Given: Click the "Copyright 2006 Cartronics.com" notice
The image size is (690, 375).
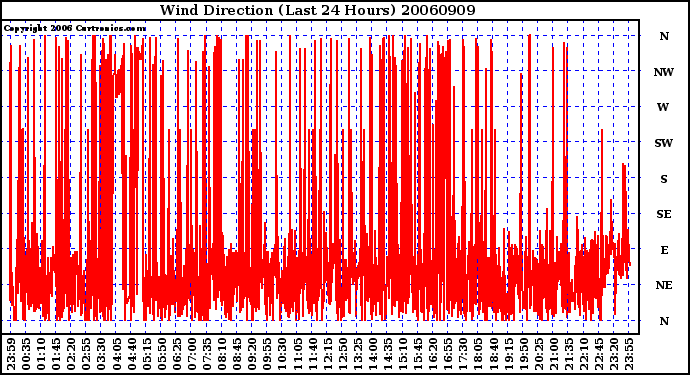Looking at the screenshot, I should tap(75, 29).
